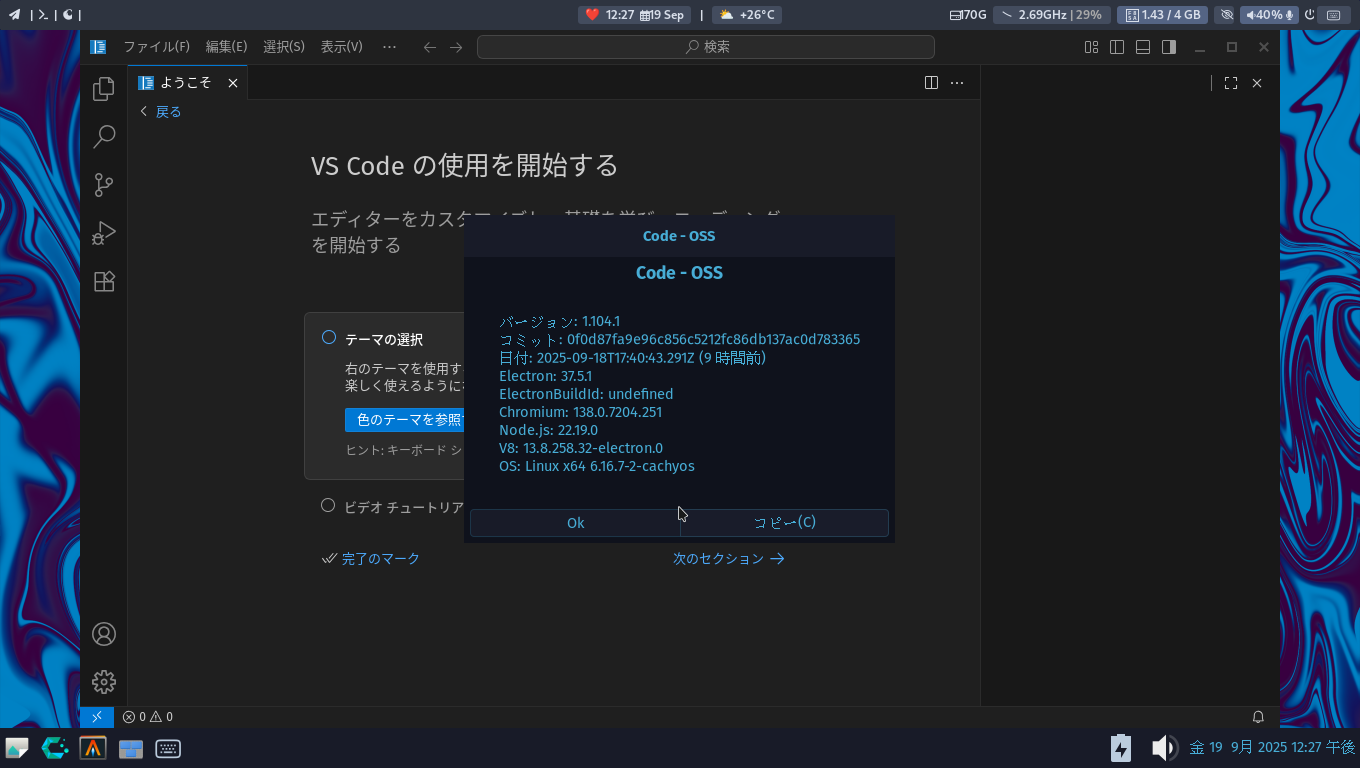Click the remote window indicator in the status bar
The image size is (1360, 768).
coord(97,717)
